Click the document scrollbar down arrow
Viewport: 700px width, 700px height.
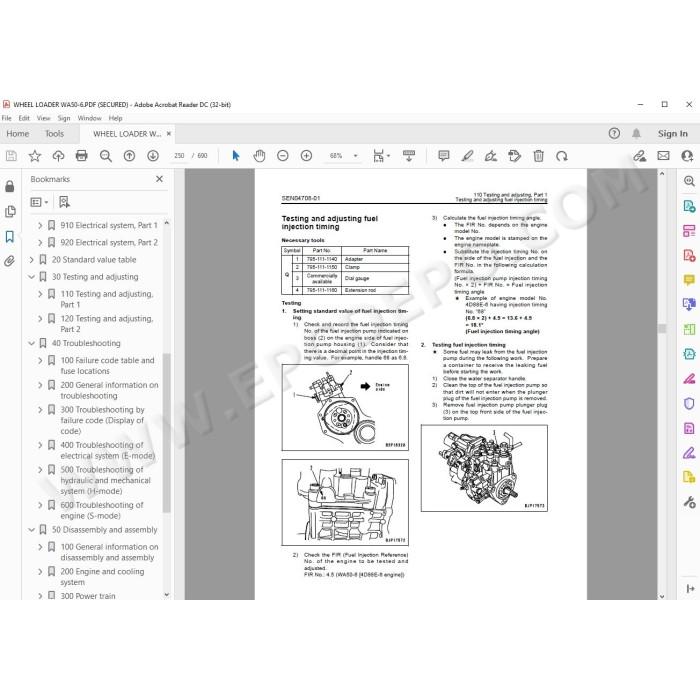point(662,596)
